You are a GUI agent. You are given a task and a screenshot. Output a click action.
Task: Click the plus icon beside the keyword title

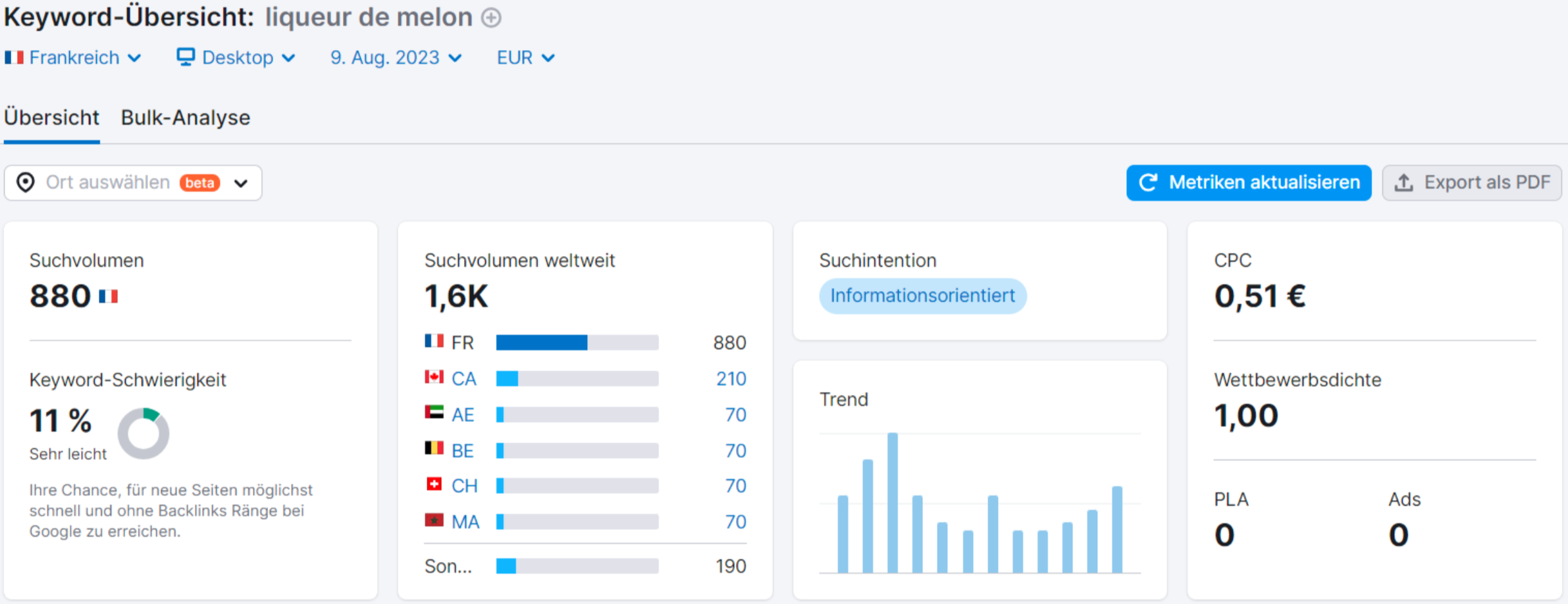[x=490, y=18]
